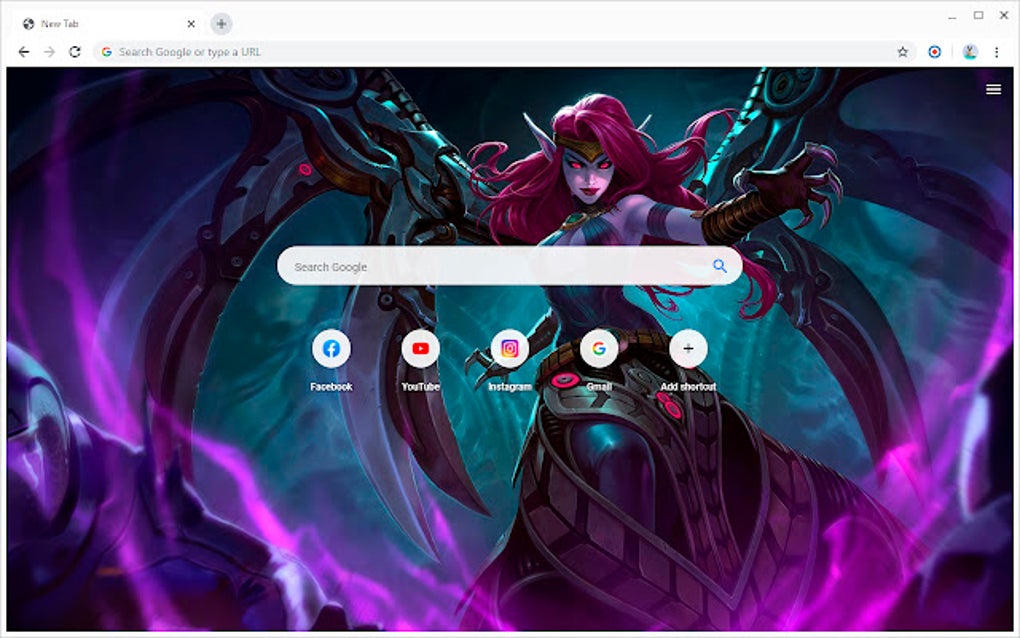Minimize the browser window
Screen dimensions: 1020x638
[x=952, y=16]
